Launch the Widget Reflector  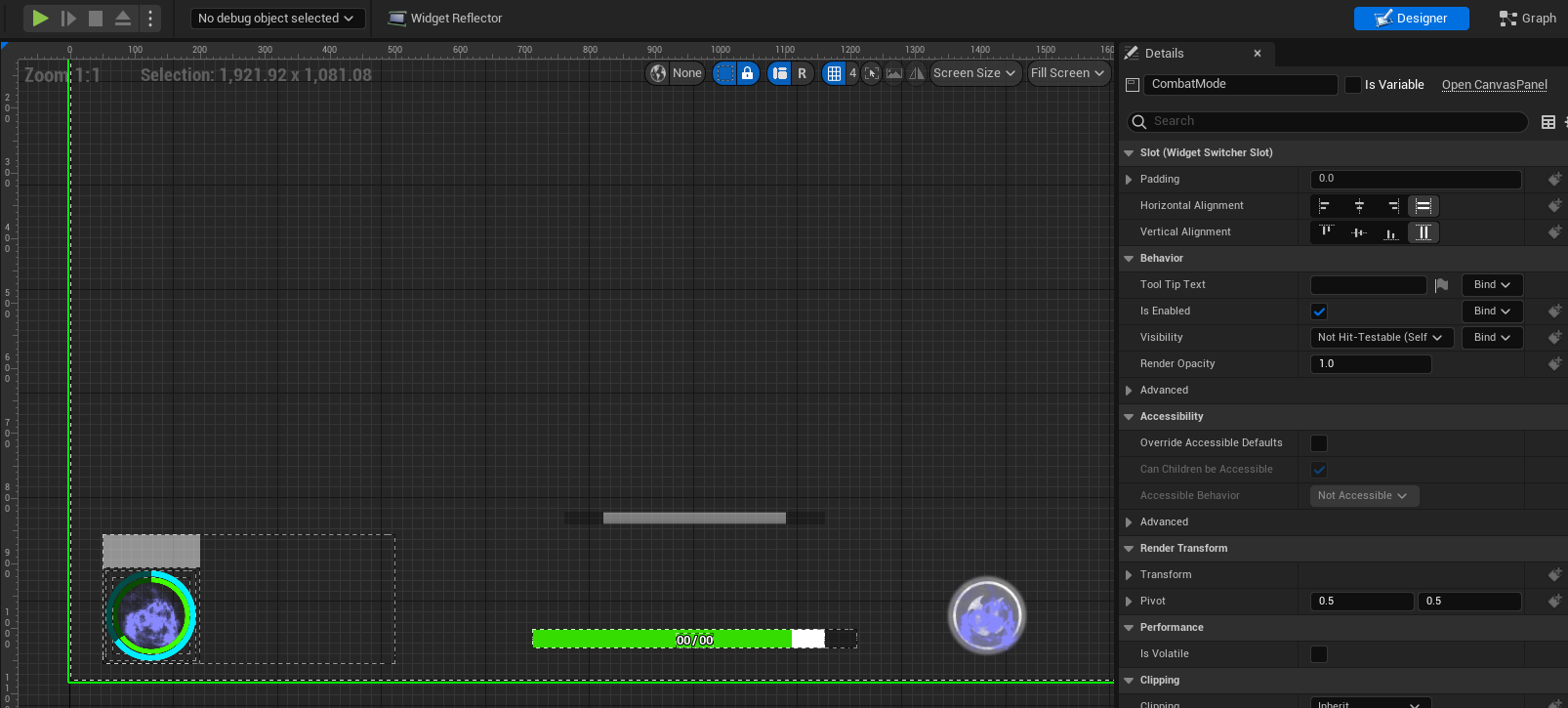(445, 19)
